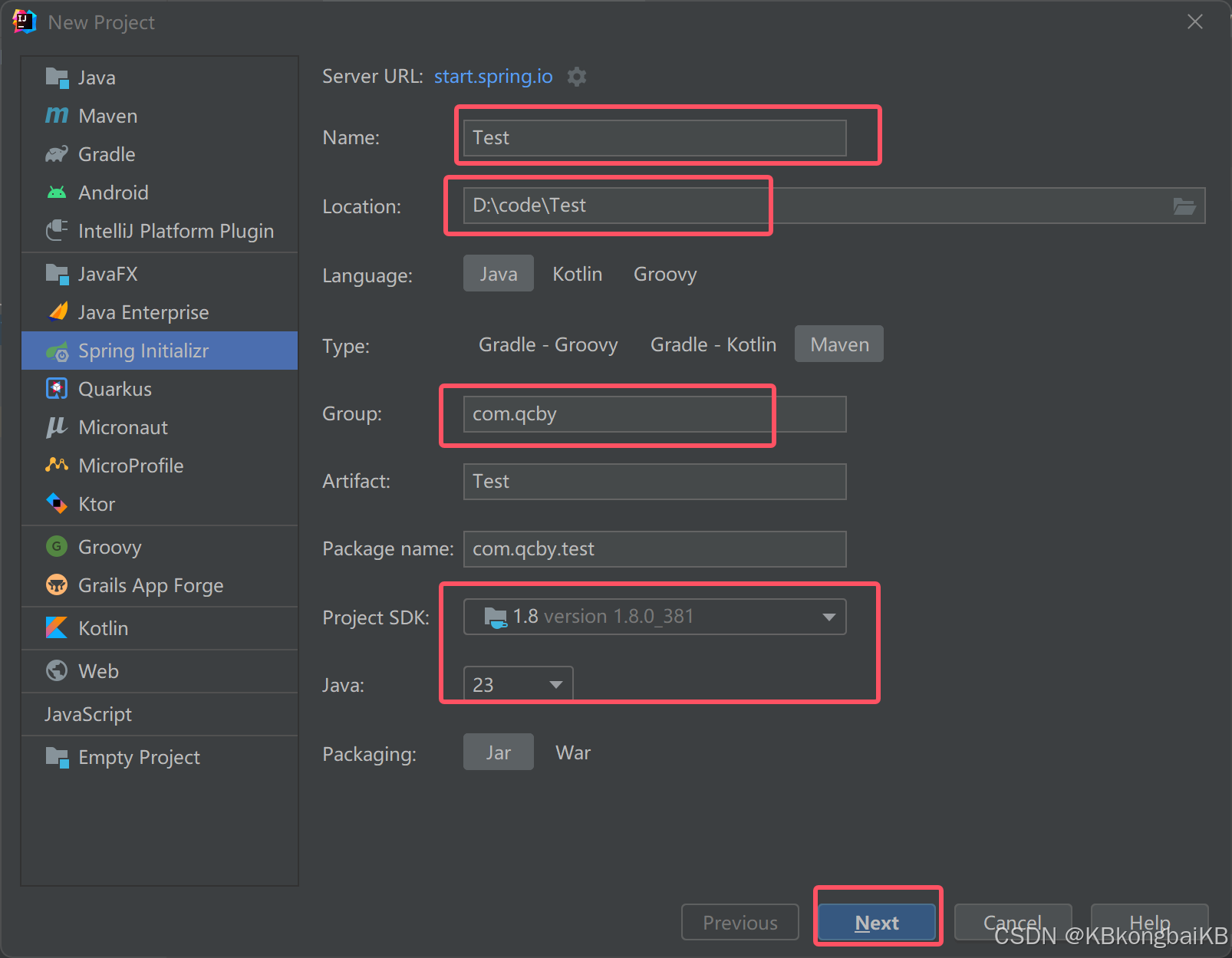Click the Maven 'm' icon
Screen dimensions: 1232x958
57,116
